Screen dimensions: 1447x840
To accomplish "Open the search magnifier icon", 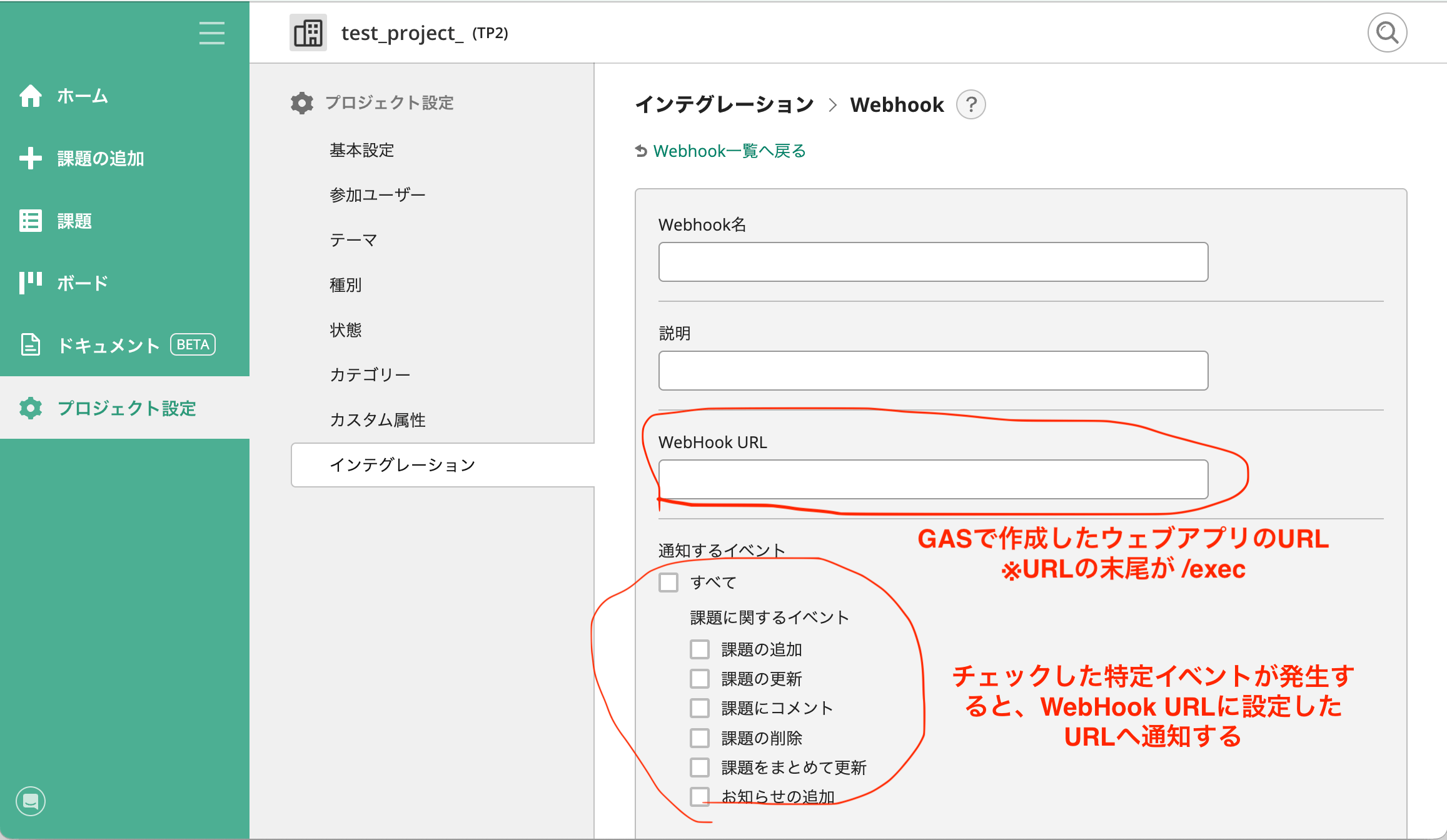I will pos(1386,32).
